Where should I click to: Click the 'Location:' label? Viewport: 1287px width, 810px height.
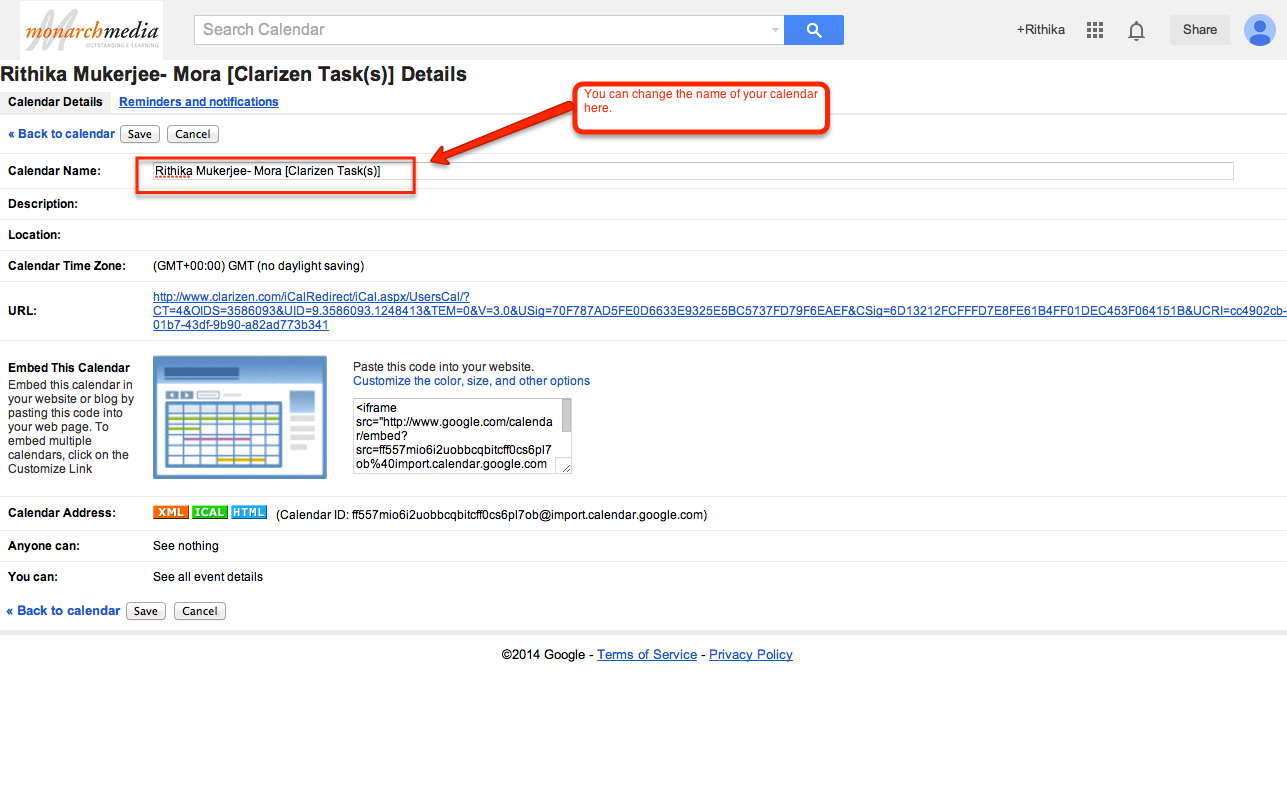[35, 235]
